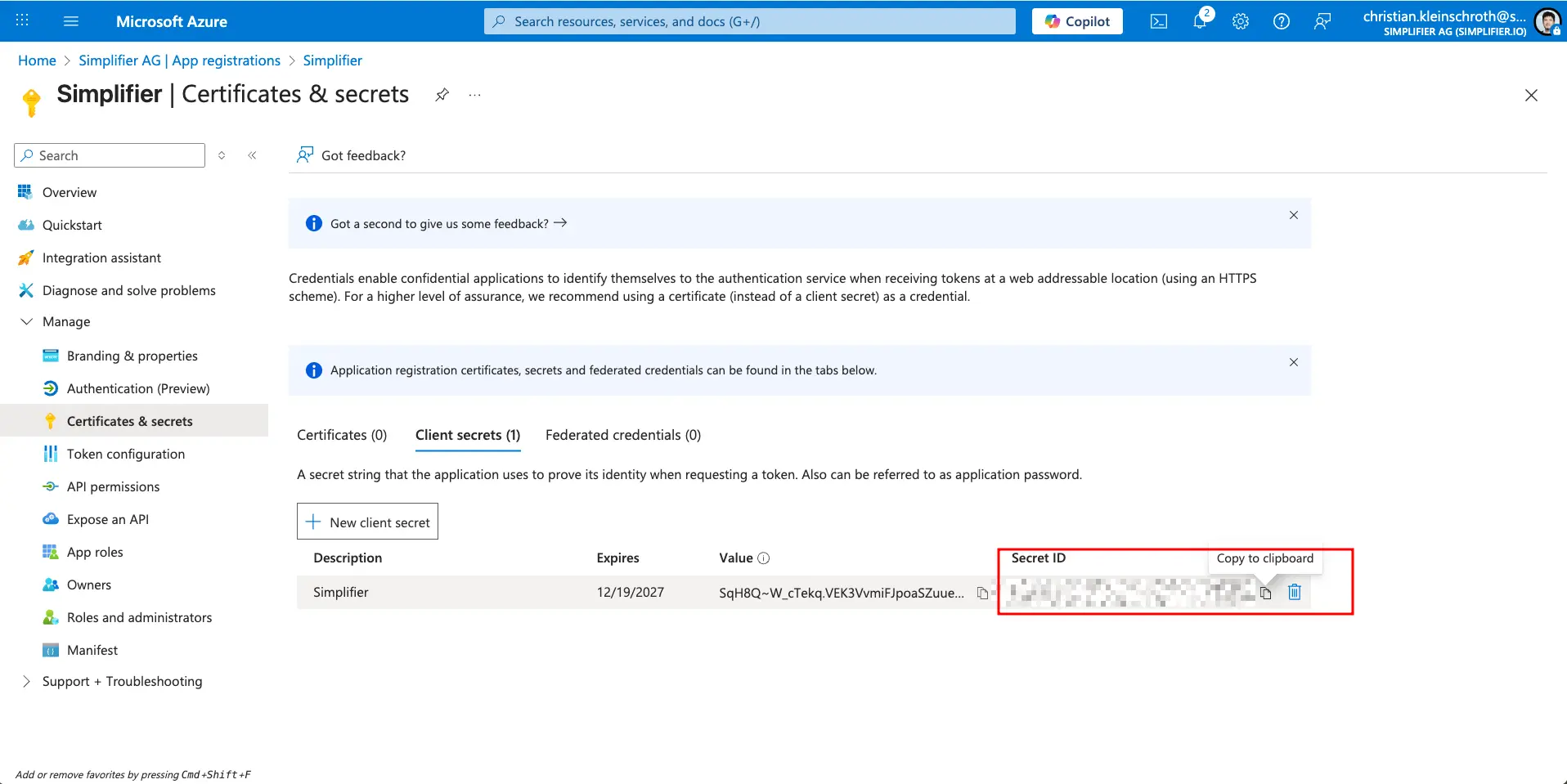This screenshot has height=784, width=1567.
Task: Click the New client secret button
Action: (x=367, y=522)
